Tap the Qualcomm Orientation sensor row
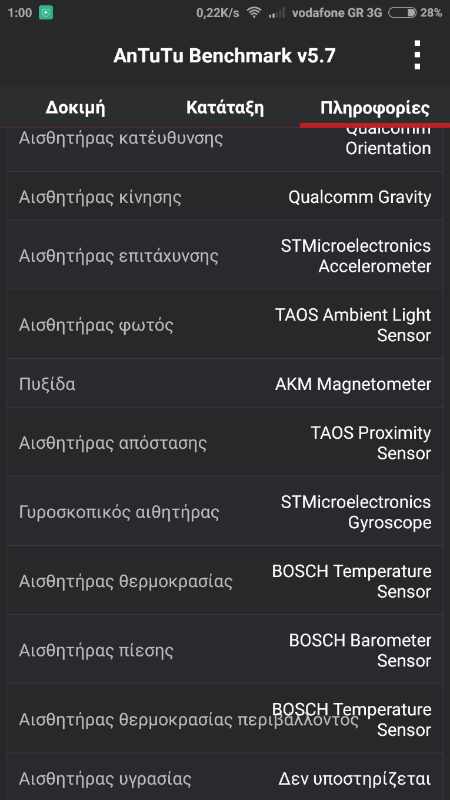Screen dimensions: 450x800 coord(225,149)
